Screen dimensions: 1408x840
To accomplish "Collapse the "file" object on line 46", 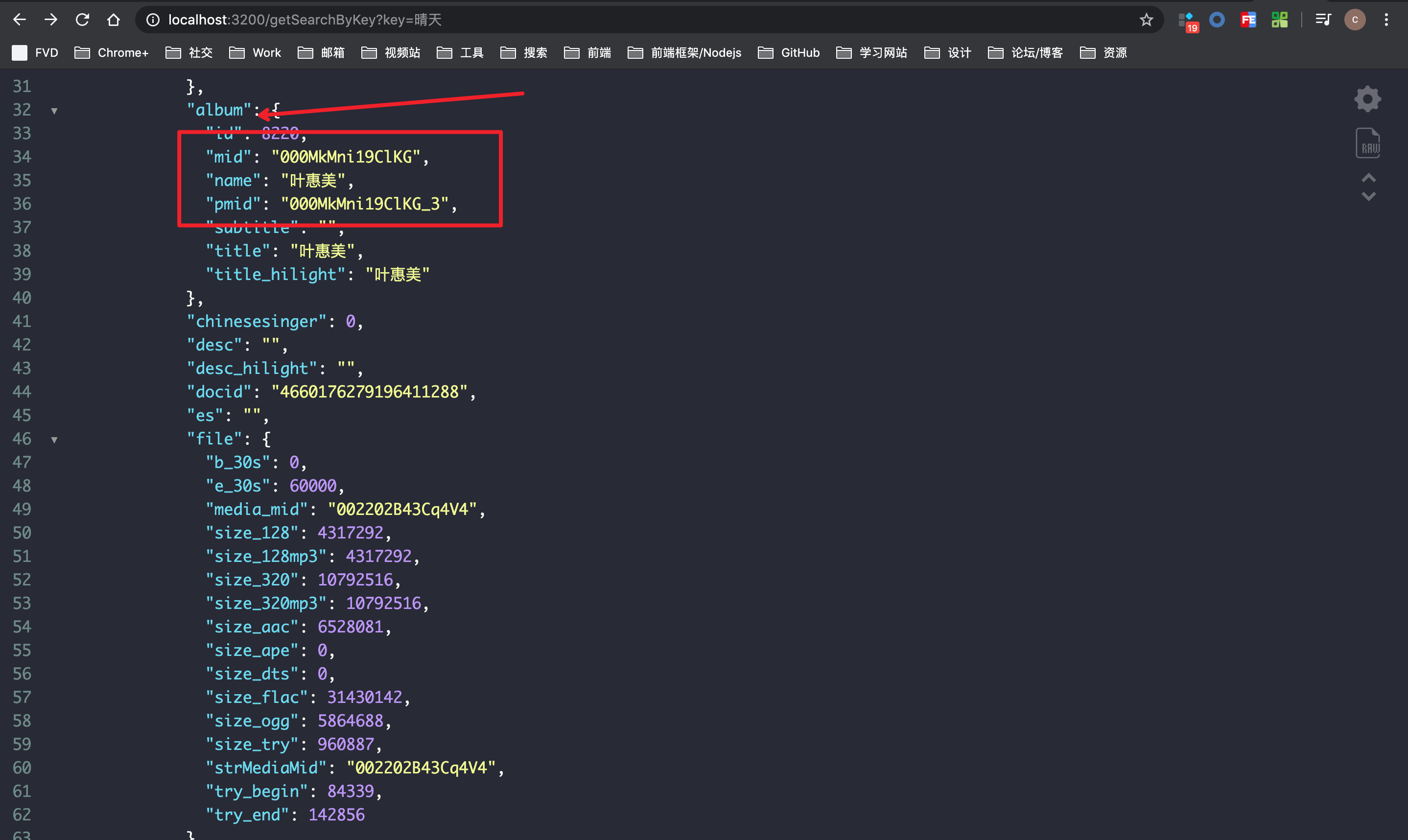I will [54, 440].
